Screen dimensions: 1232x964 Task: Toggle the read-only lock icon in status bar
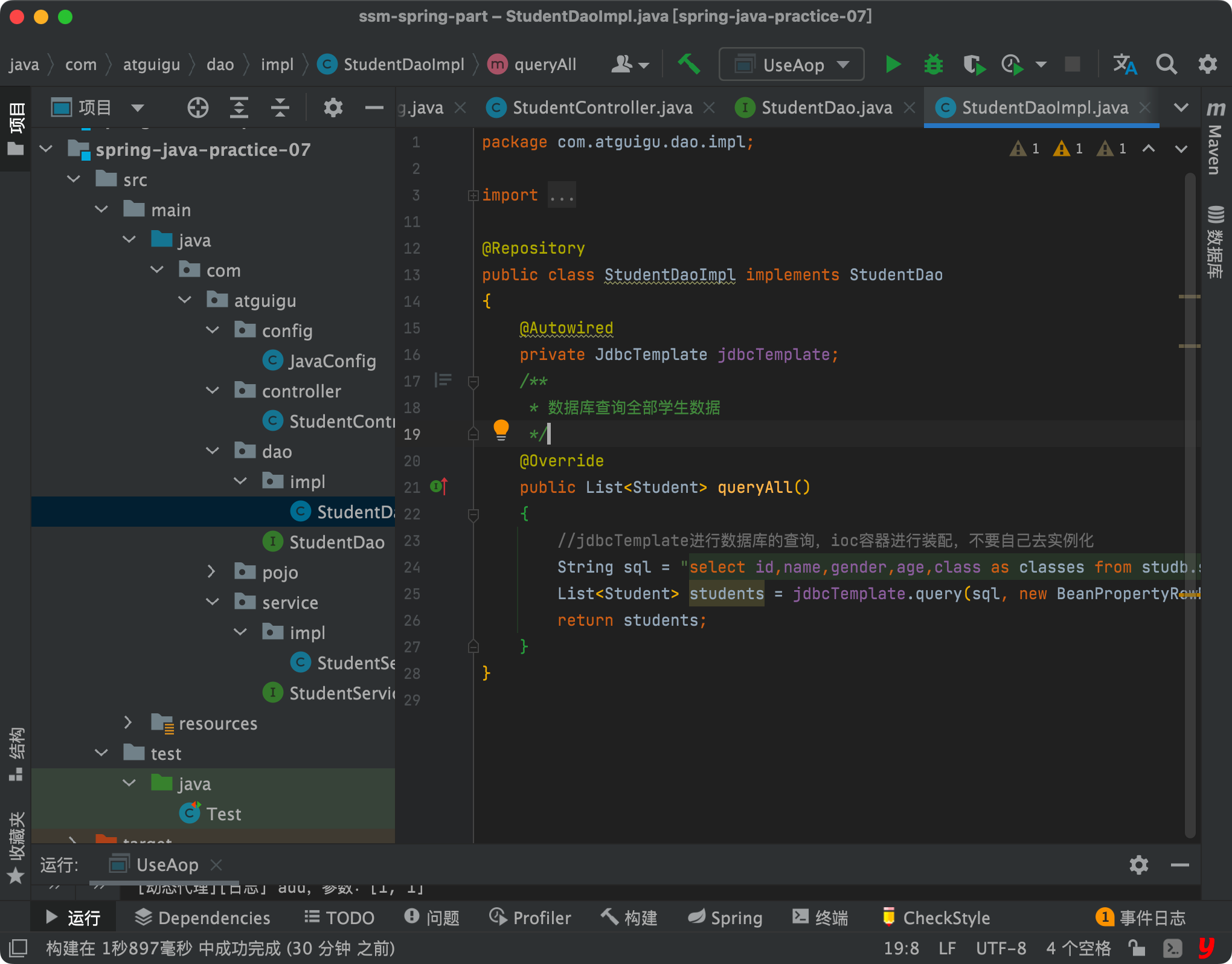point(1137,948)
